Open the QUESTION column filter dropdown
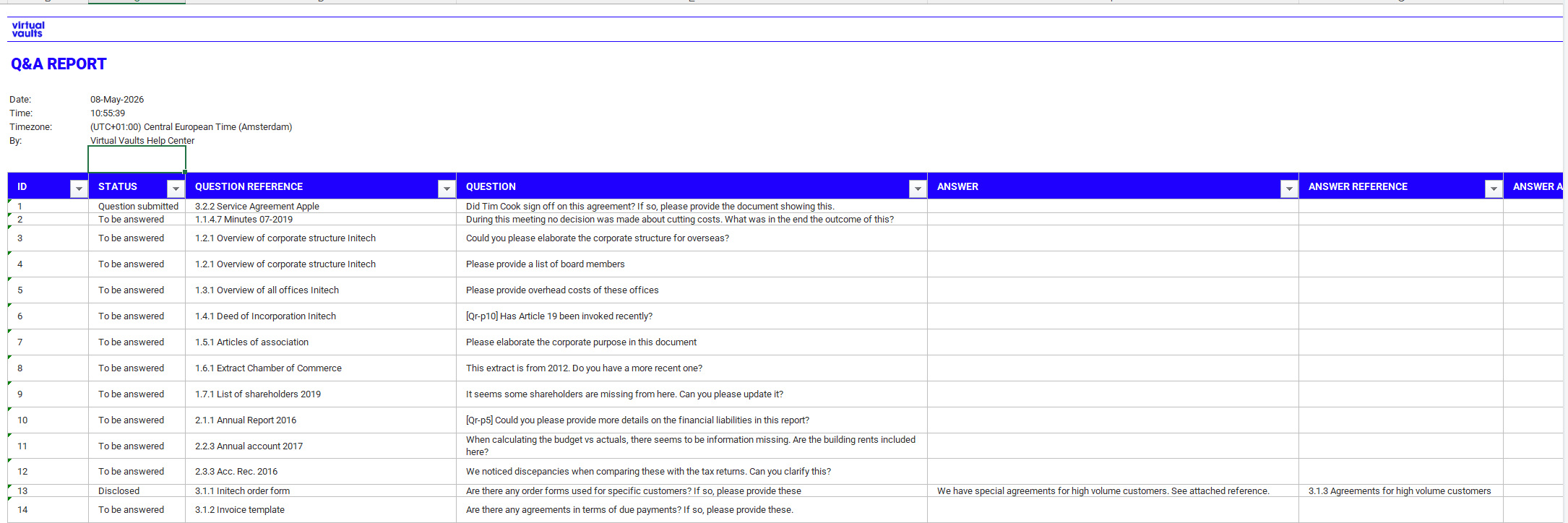Image resolution: width=1568 pixels, height=523 pixels. pyautogui.click(x=918, y=189)
